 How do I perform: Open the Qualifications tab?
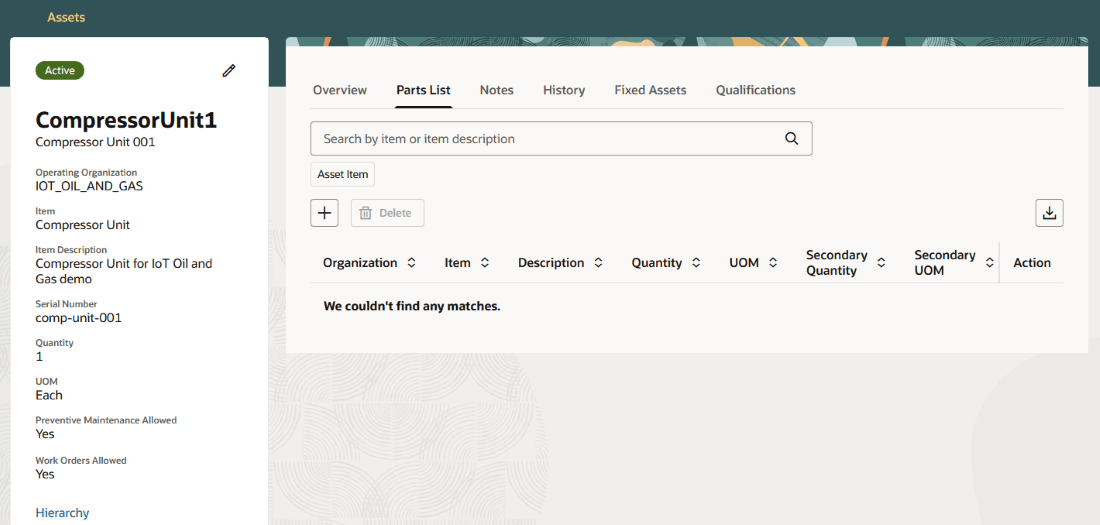pos(756,90)
